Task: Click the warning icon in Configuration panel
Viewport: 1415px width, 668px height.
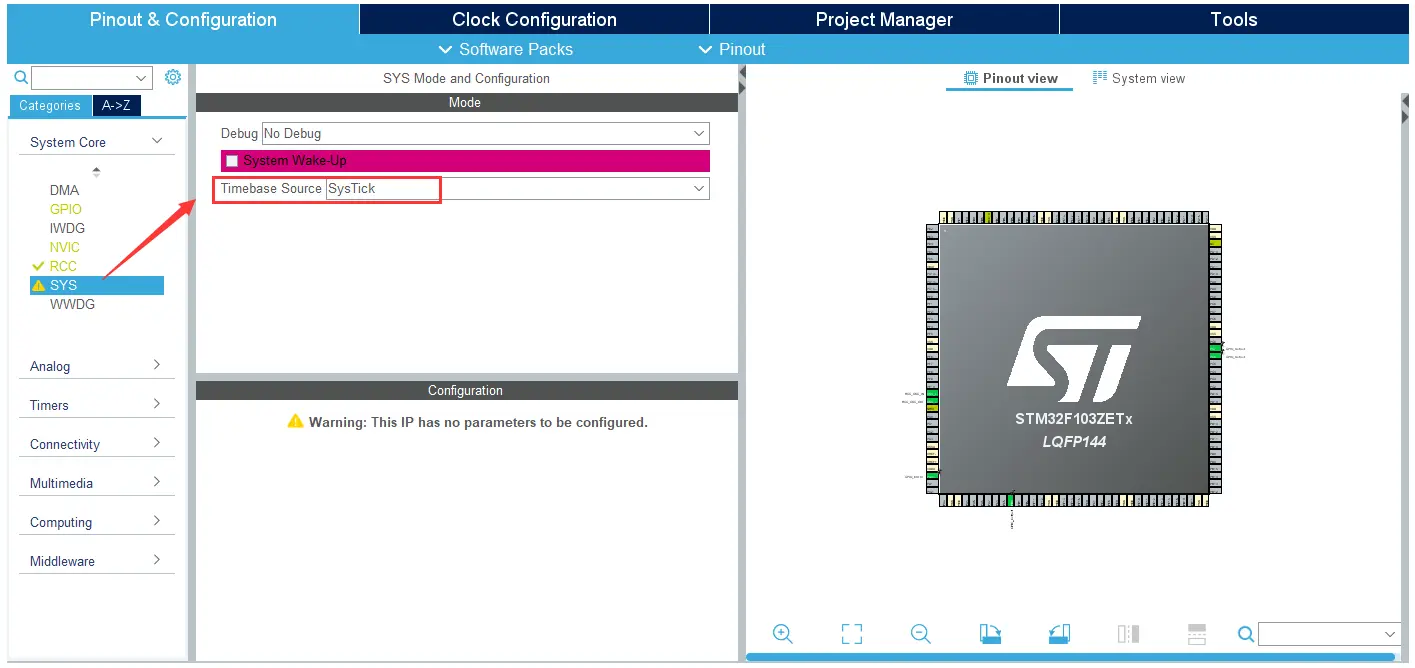Action: tap(295, 422)
